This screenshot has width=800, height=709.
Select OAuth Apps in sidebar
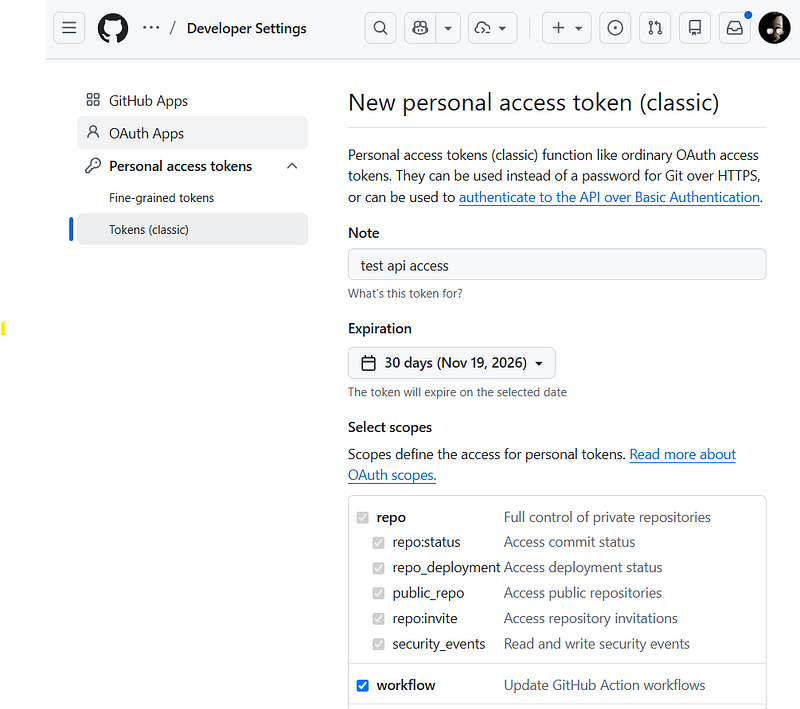click(x=192, y=133)
